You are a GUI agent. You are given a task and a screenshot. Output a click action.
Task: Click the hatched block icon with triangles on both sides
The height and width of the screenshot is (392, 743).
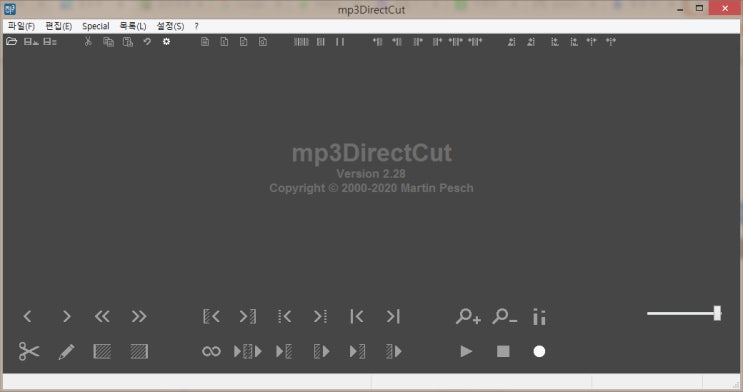(x=248, y=351)
